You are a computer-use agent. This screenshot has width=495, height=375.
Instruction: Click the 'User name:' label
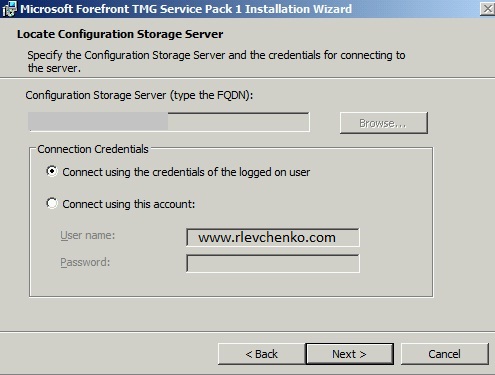(x=88, y=235)
